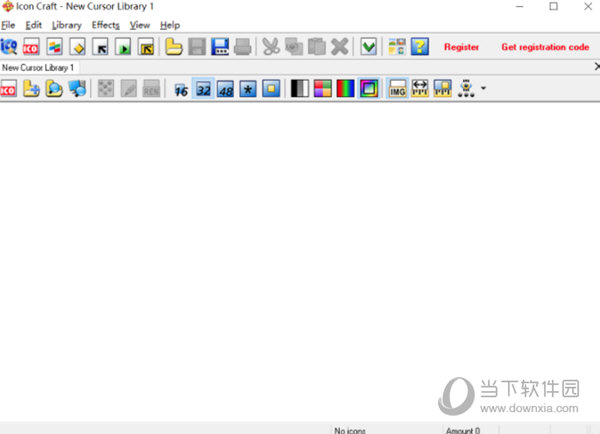The image size is (600, 434).
Task: Open help with question mark icon
Action: coord(420,47)
